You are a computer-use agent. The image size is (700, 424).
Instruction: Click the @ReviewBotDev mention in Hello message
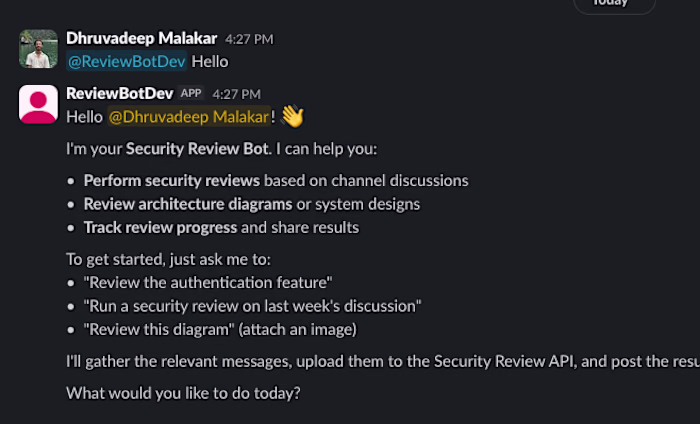(126, 61)
